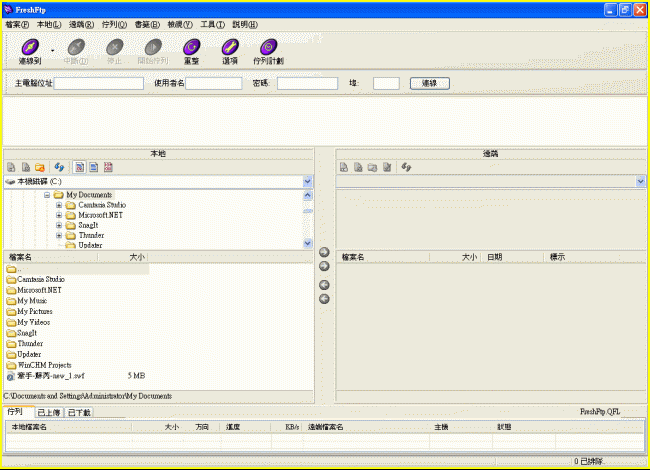Click the download left-arrow transfer button
Image resolution: width=650 pixels, height=470 pixels.
coord(324,285)
